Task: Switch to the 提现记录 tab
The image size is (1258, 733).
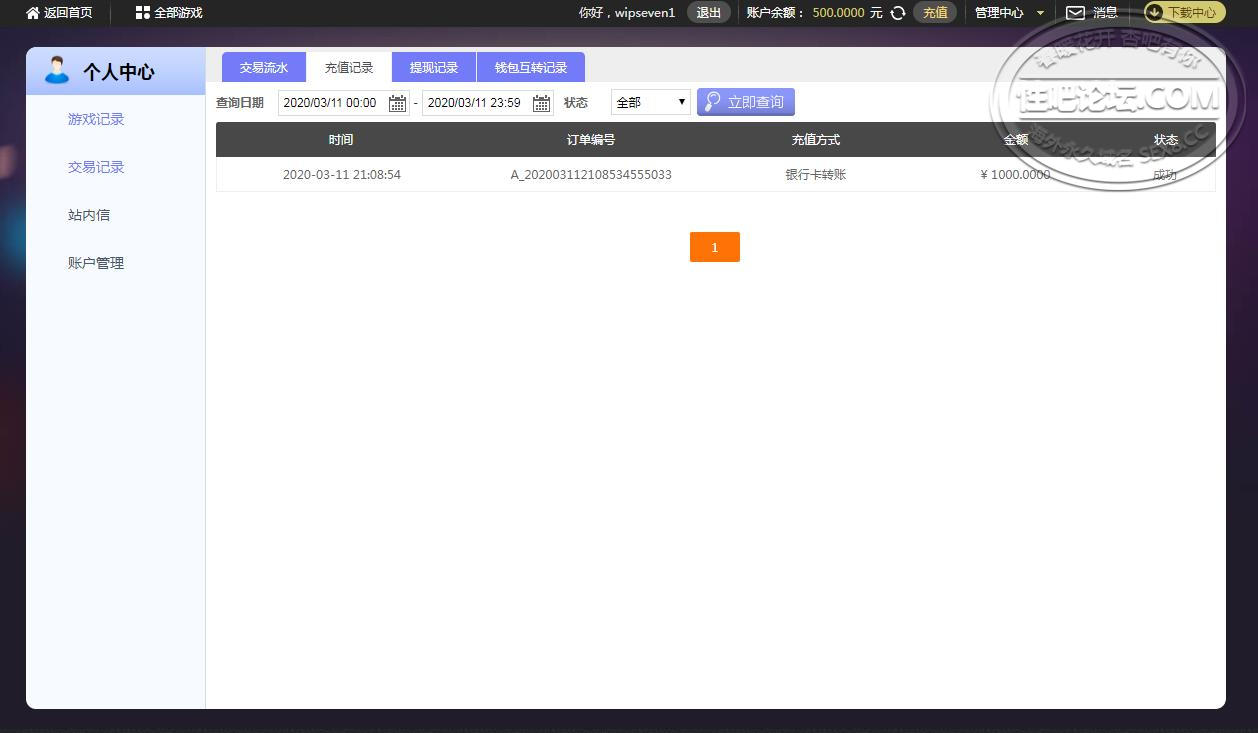Action: (434, 67)
